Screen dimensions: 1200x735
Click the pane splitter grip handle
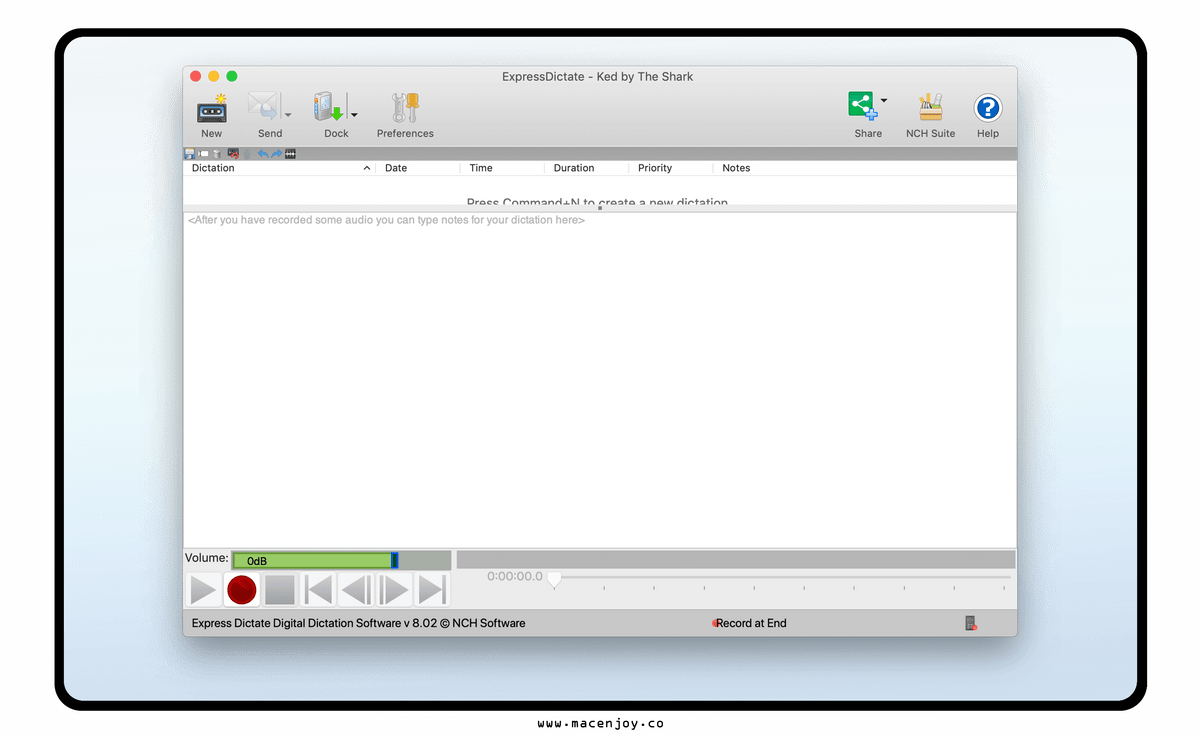pos(600,208)
